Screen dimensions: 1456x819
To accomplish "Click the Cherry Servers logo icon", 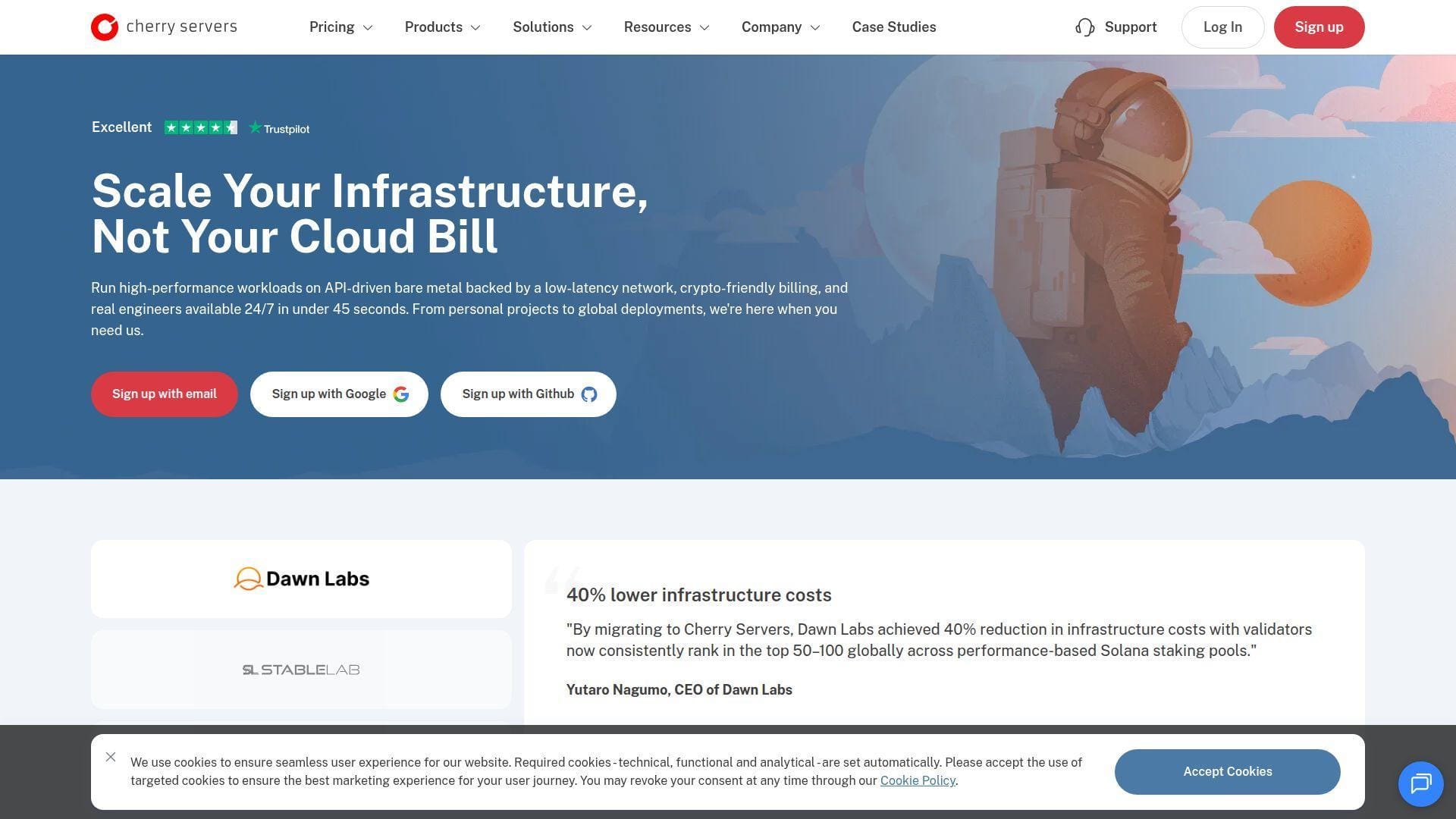I will tap(105, 27).
